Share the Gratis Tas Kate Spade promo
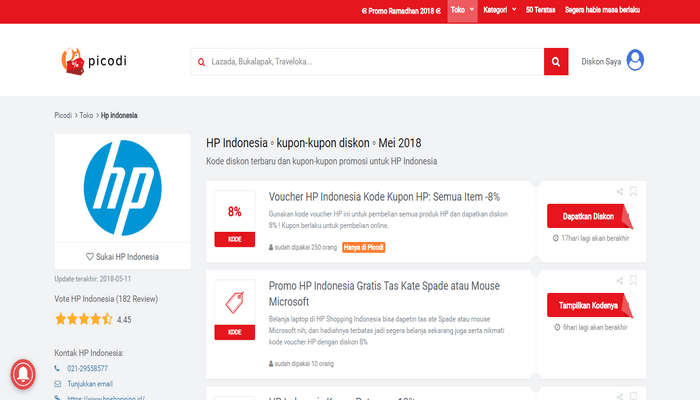Screen dimensions: 700x400 (x=620, y=281)
